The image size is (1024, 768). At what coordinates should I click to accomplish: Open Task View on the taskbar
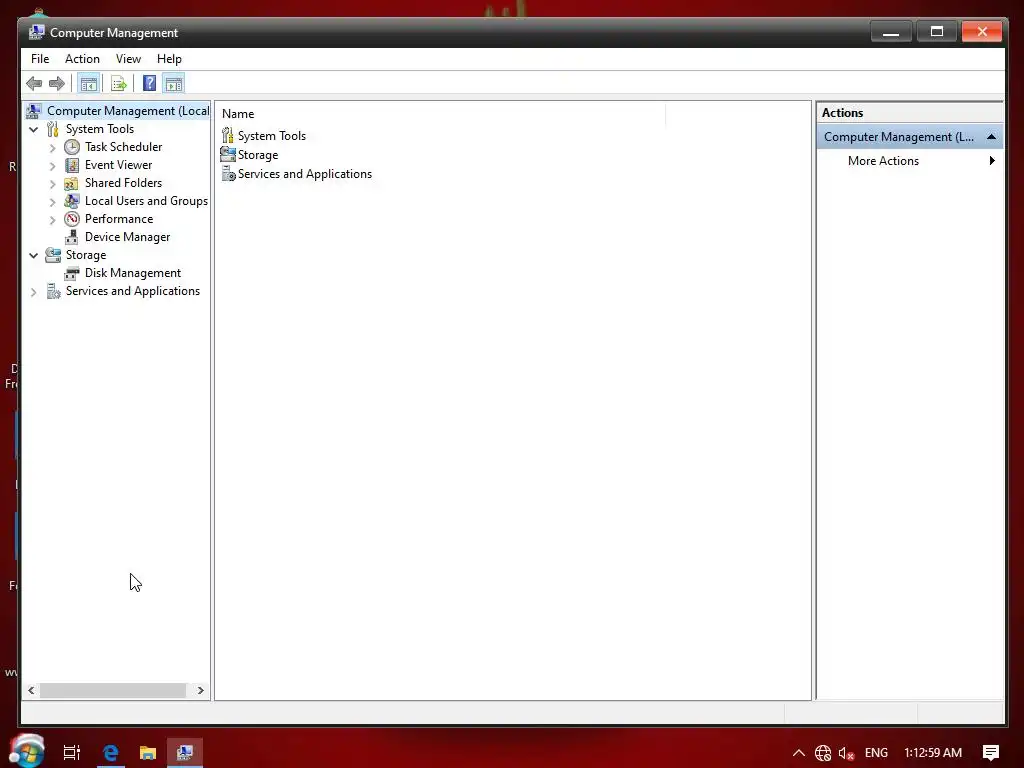click(72, 752)
